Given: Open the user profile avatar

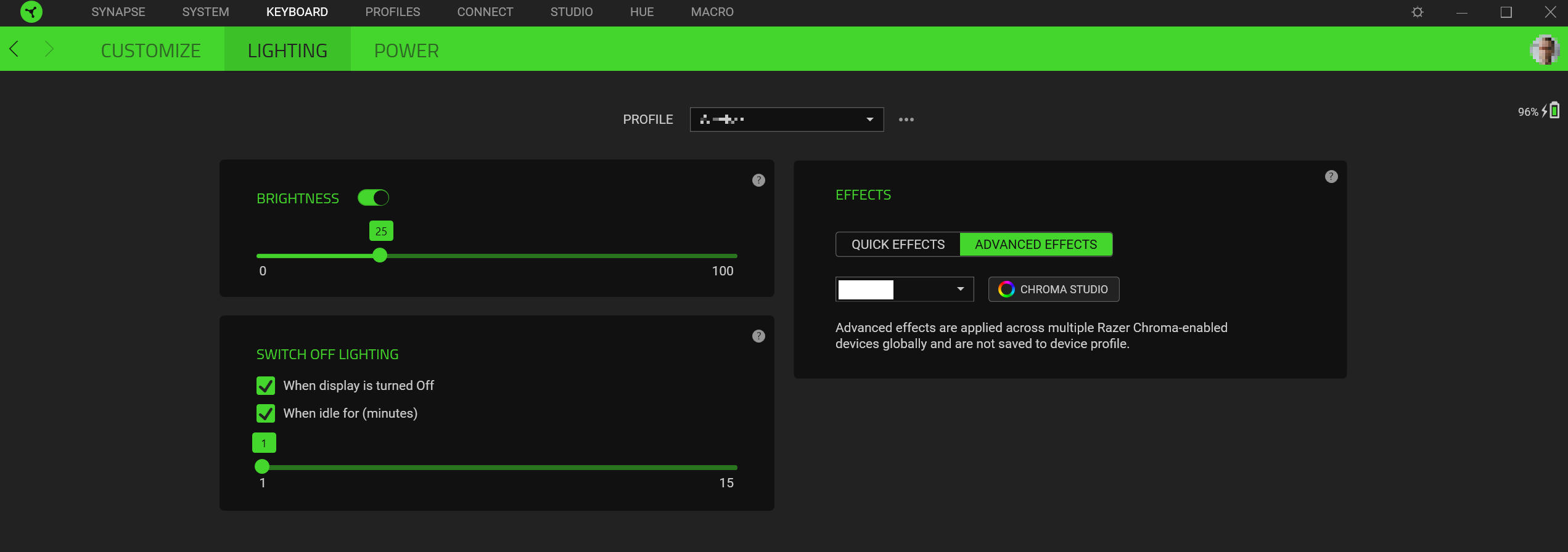Looking at the screenshot, I should click(x=1545, y=49).
